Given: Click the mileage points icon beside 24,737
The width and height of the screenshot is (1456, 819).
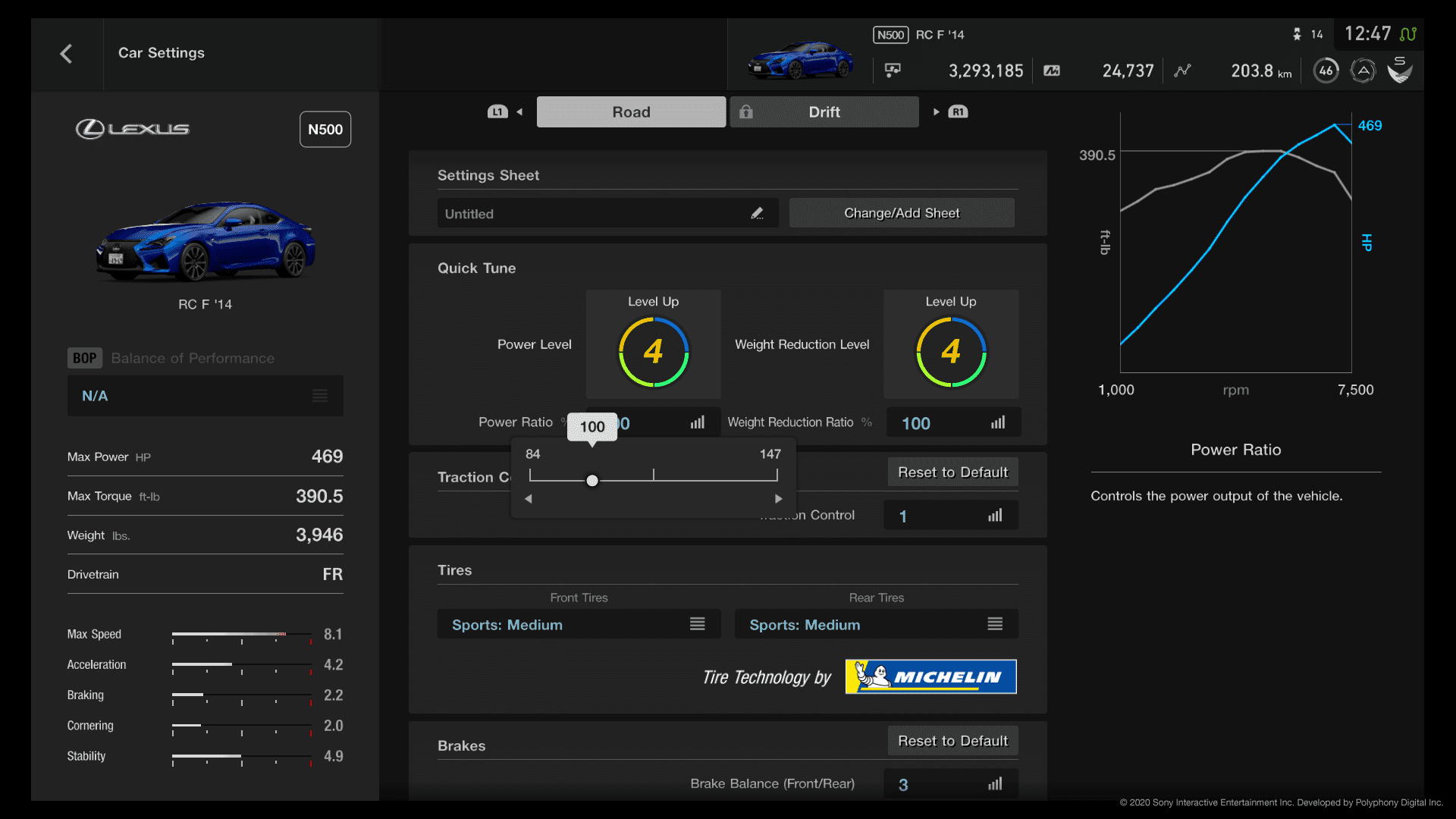Looking at the screenshot, I should [1052, 71].
